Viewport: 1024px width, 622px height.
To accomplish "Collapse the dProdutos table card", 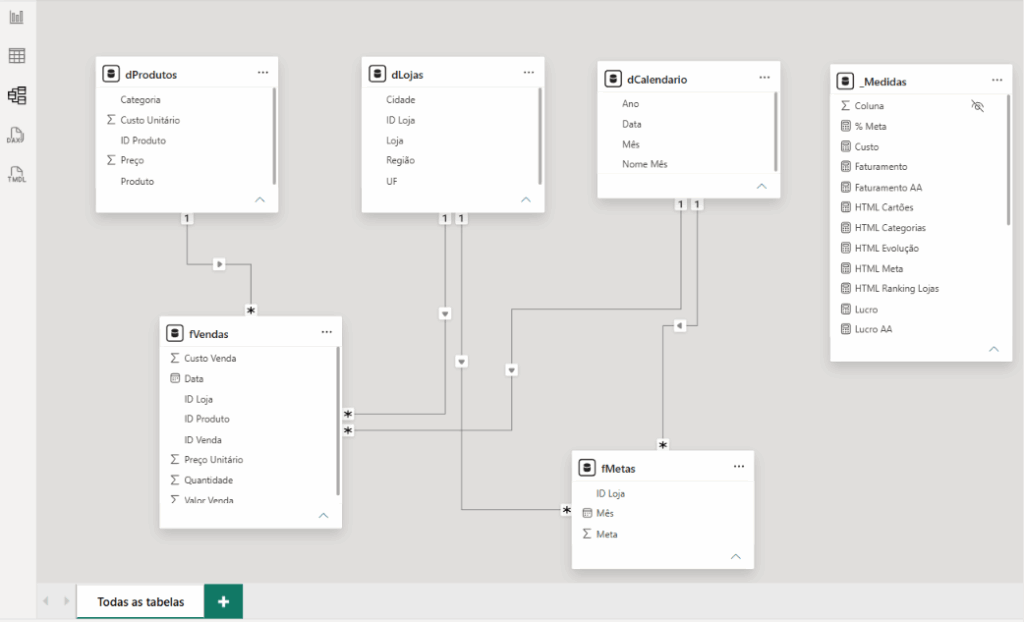I will click(x=260, y=199).
